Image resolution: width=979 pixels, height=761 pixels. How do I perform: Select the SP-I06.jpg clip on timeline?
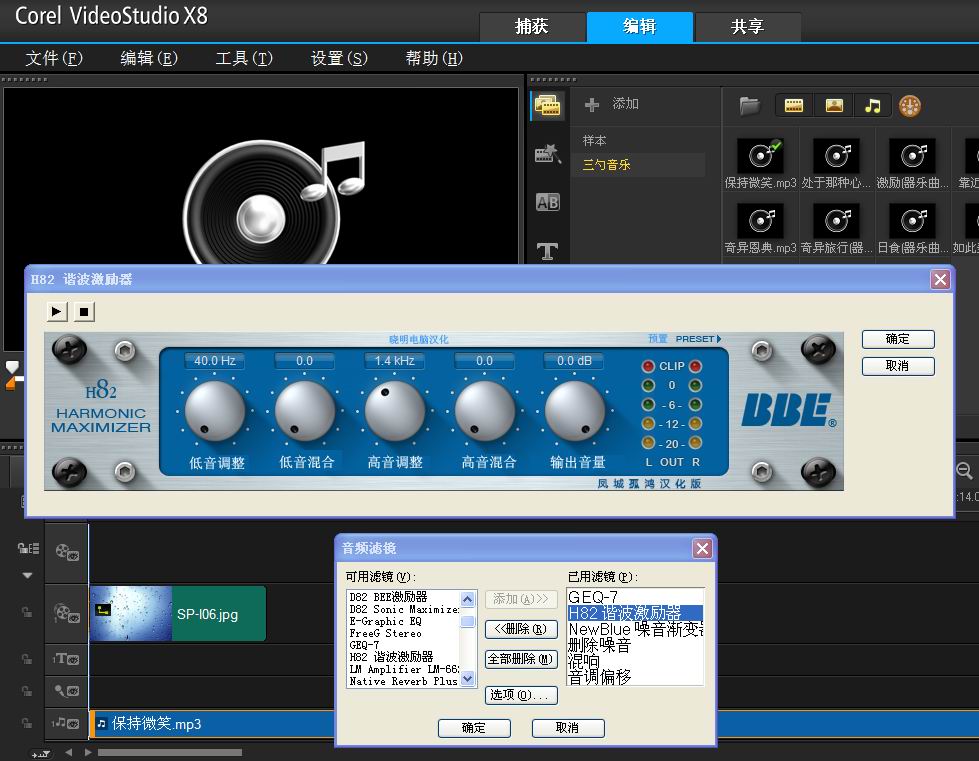coord(178,614)
